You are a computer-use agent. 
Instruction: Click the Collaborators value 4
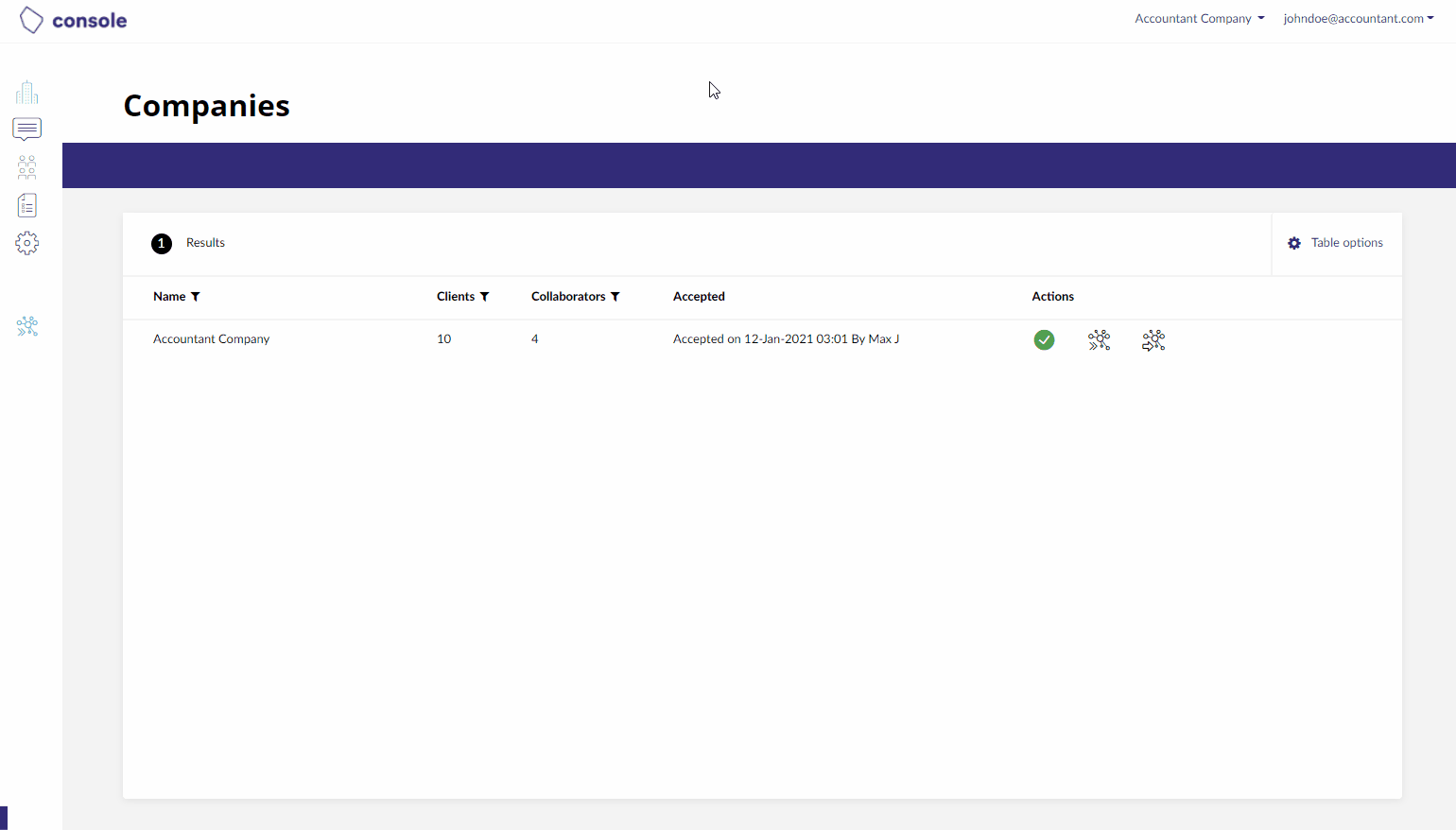click(534, 339)
